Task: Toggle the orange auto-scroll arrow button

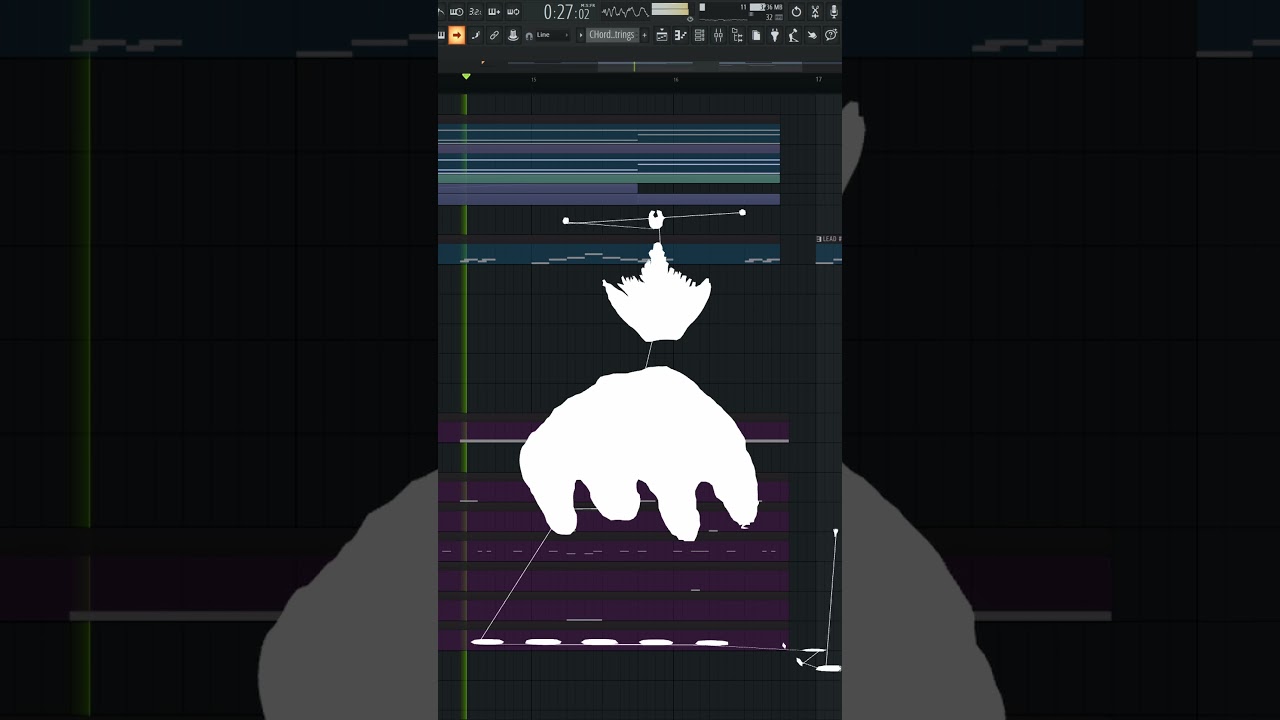Action: [456, 35]
